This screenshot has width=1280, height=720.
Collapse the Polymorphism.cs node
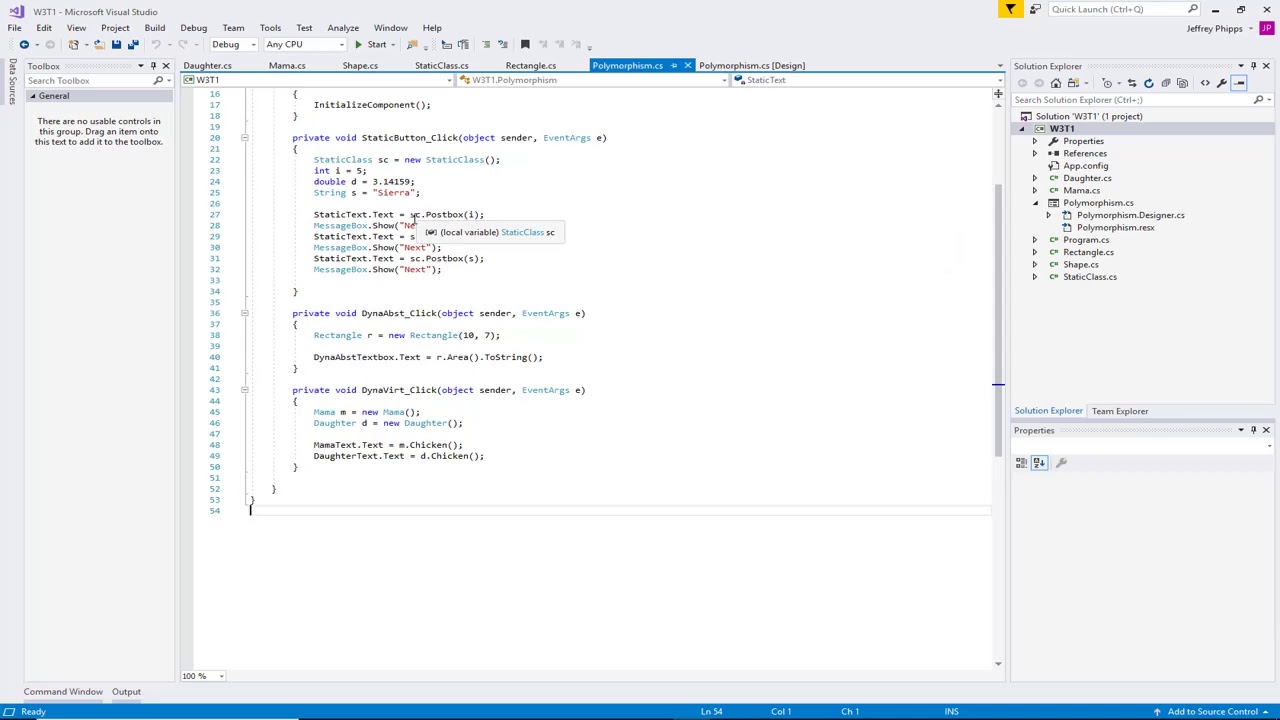coord(1035,203)
